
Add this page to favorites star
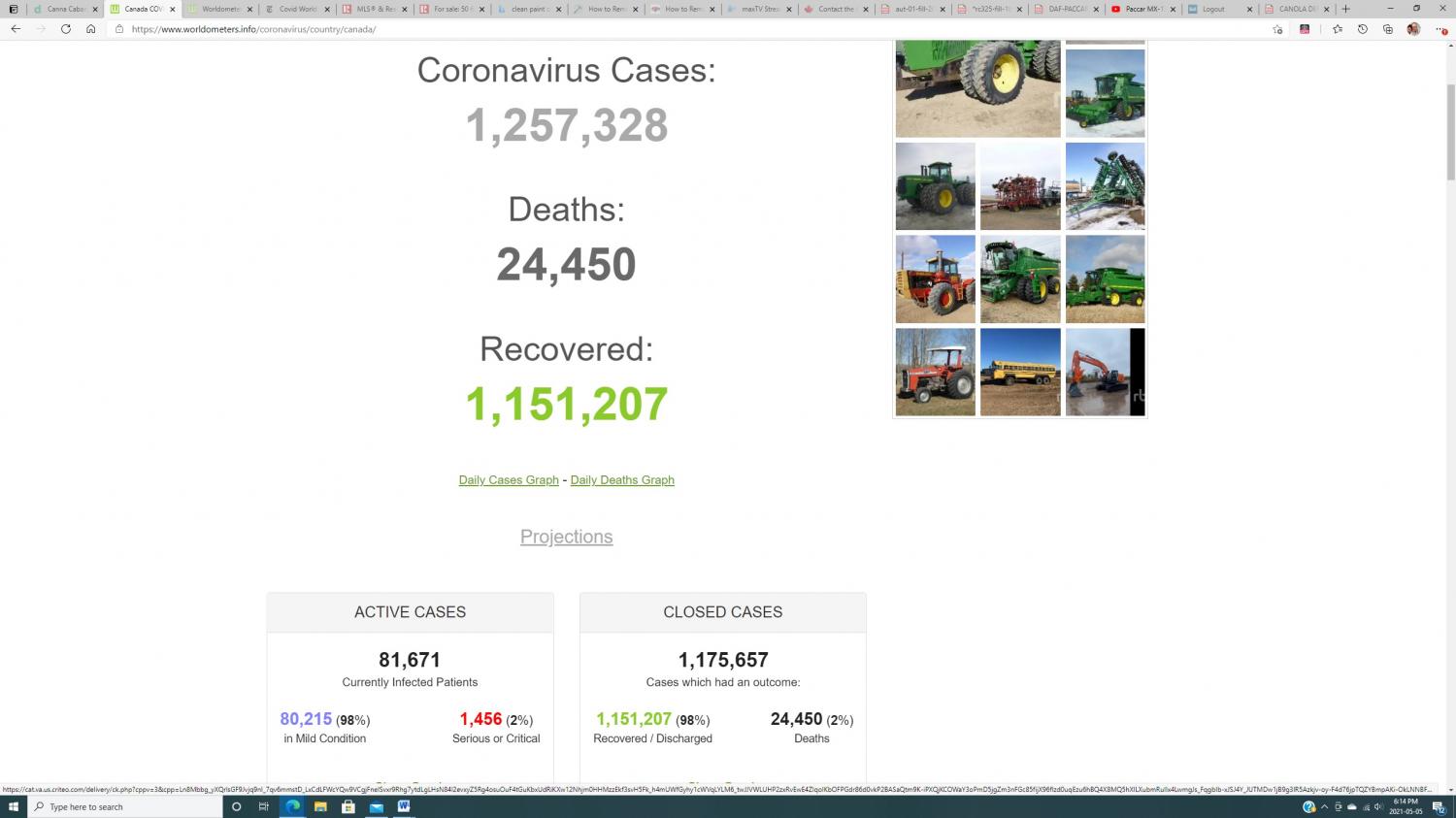tap(1277, 29)
